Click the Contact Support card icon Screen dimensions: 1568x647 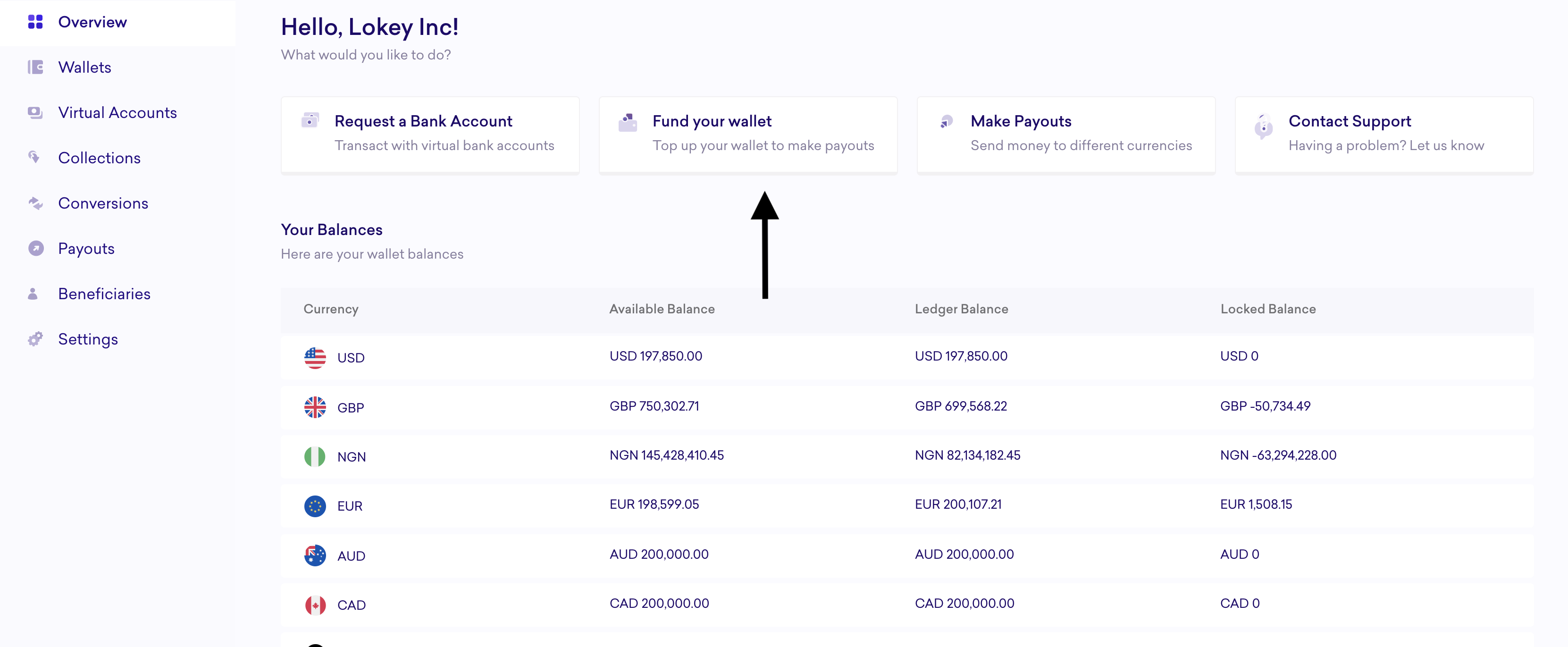pos(1263,126)
